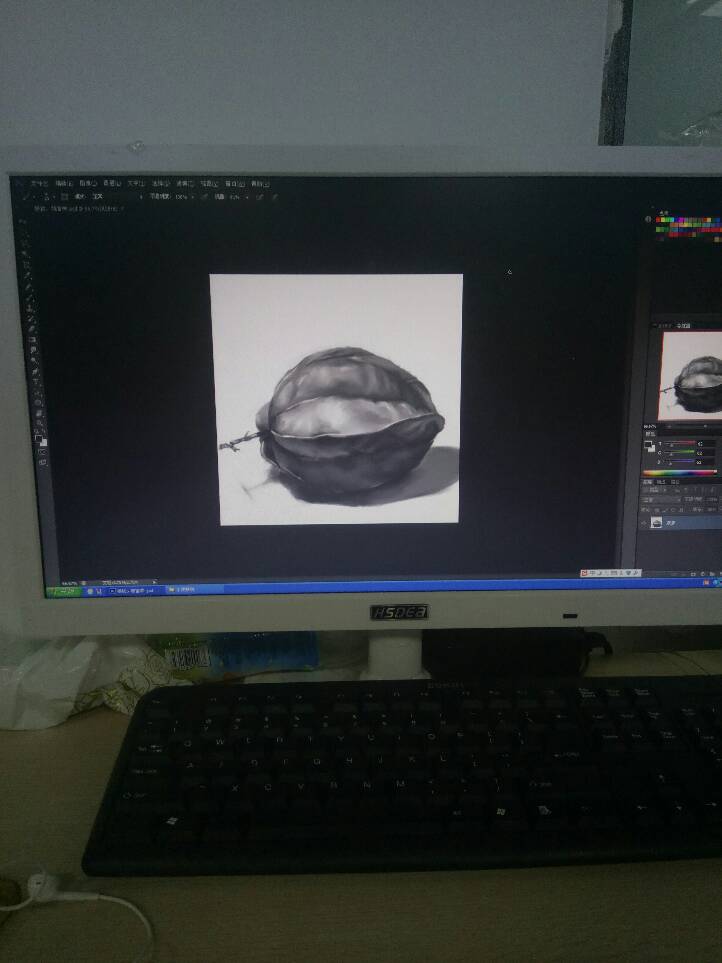Select the History Brush tool

[x=30, y=318]
